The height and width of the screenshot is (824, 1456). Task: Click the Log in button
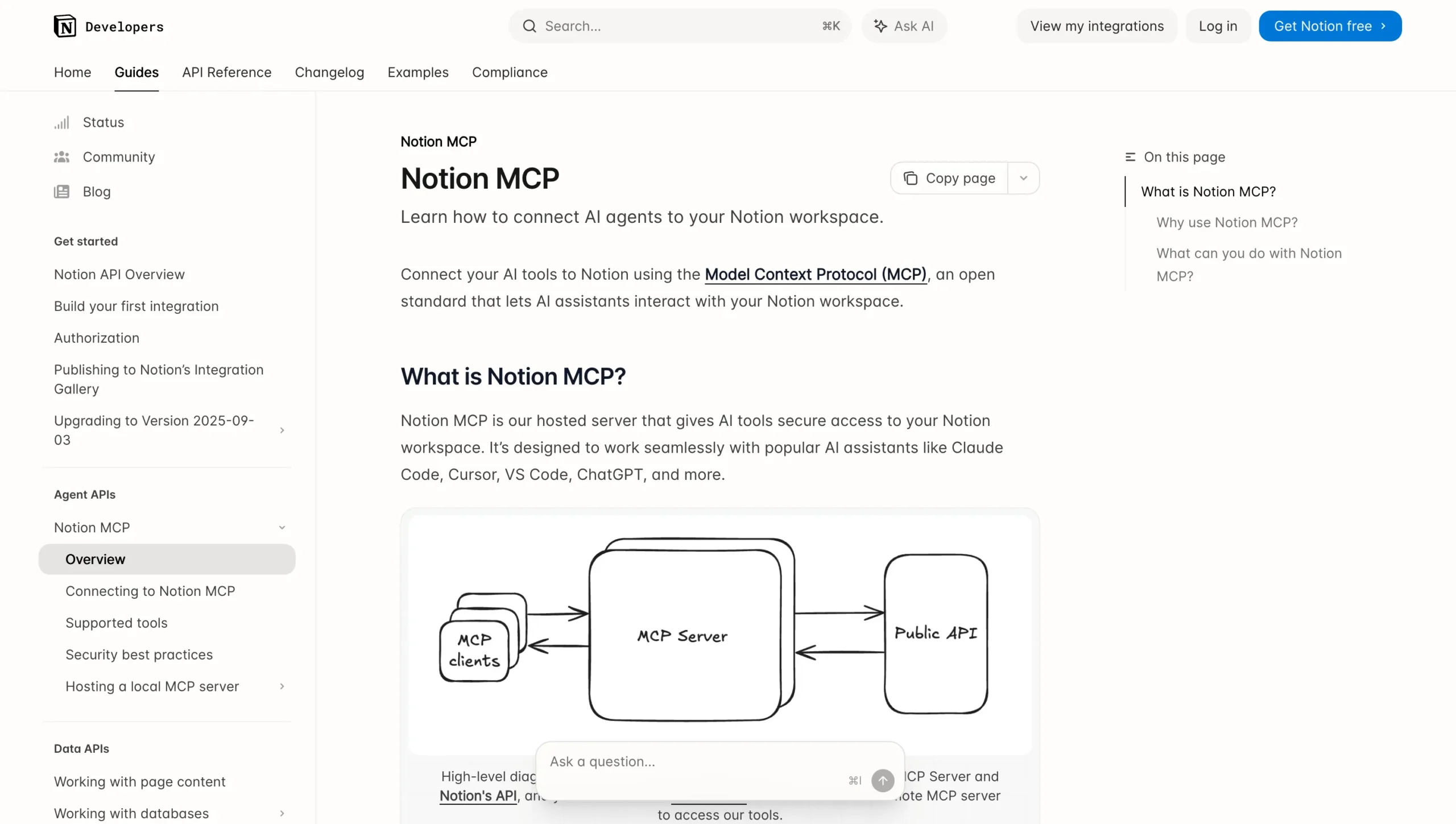pos(1217,26)
